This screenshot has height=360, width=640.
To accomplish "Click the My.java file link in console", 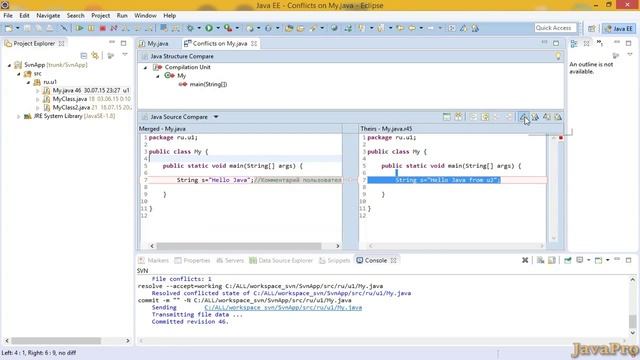I will (283, 307).
